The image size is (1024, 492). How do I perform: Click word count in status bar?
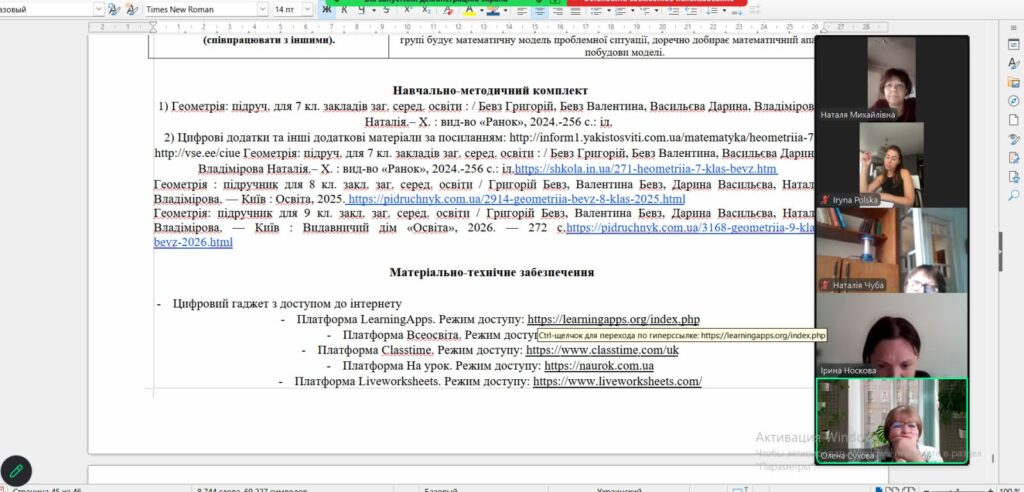click(x=252, y=489)
